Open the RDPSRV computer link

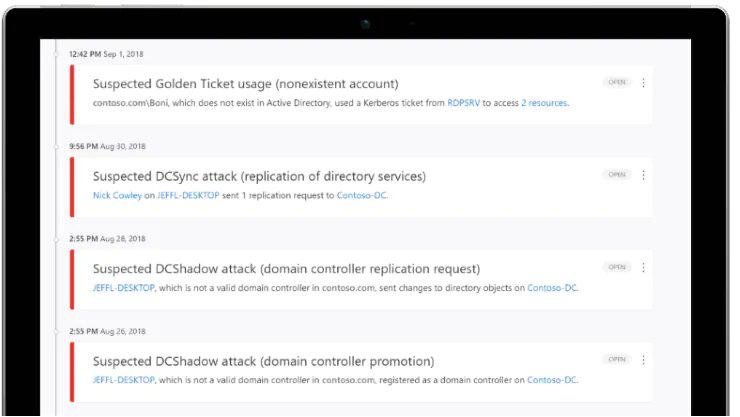463,103
